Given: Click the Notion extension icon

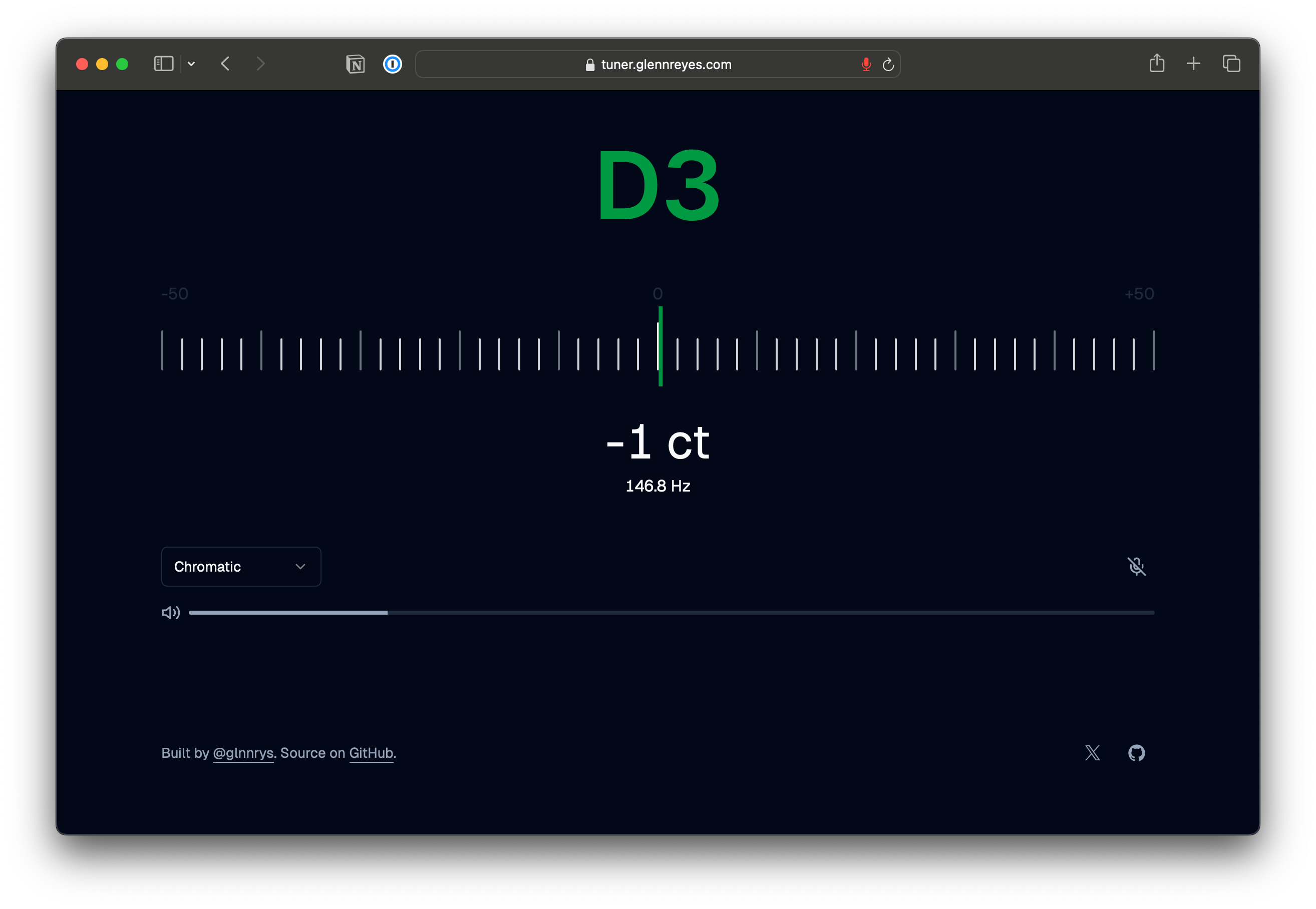Looking at the screenshot, I should click(x=356, y=64).
